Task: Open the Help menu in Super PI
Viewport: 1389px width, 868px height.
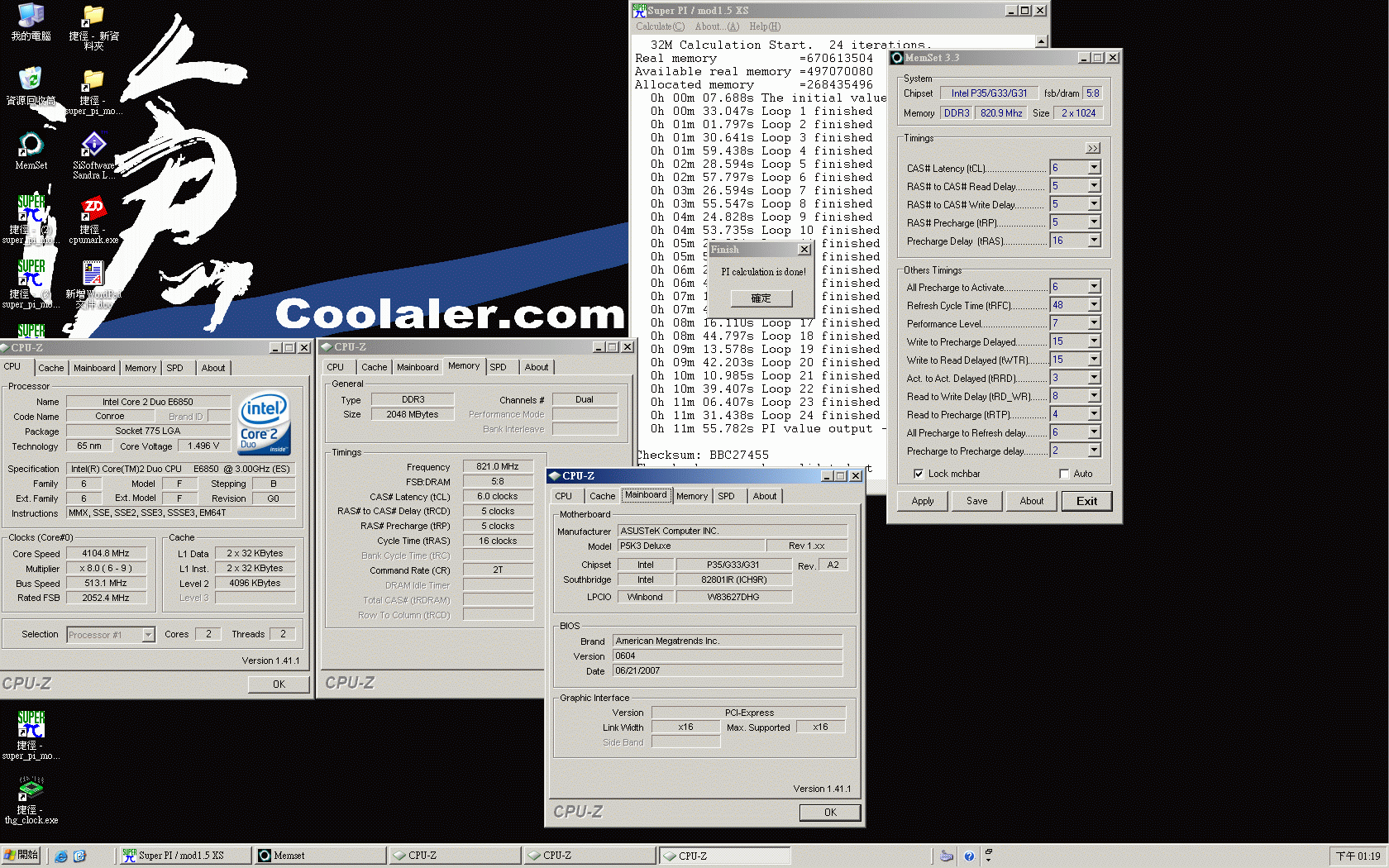Action: [x=765, y=26]
